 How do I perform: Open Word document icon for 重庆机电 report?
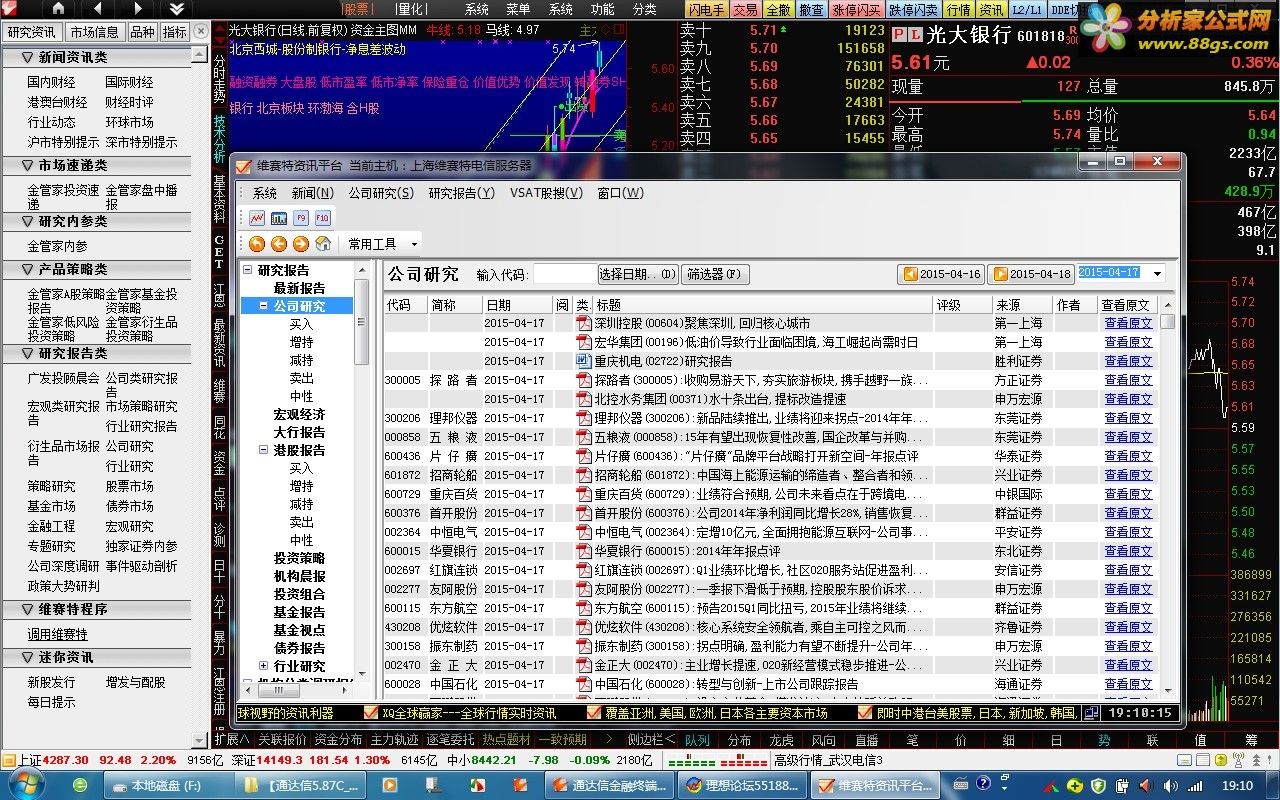tap(584, 361)
